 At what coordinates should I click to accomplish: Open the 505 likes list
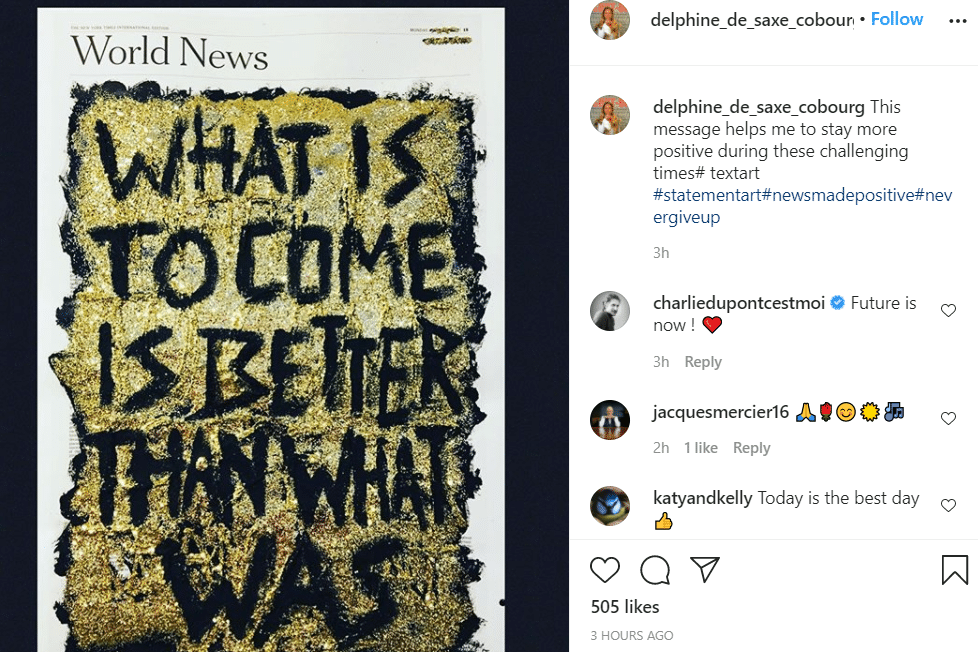tap(624, 606)
